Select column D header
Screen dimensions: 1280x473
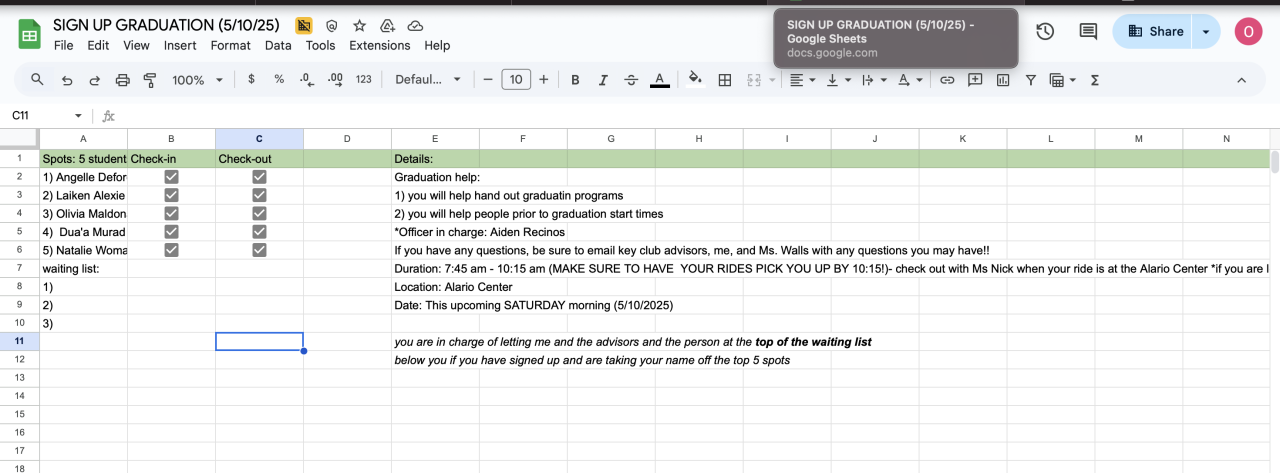[347, 139]
